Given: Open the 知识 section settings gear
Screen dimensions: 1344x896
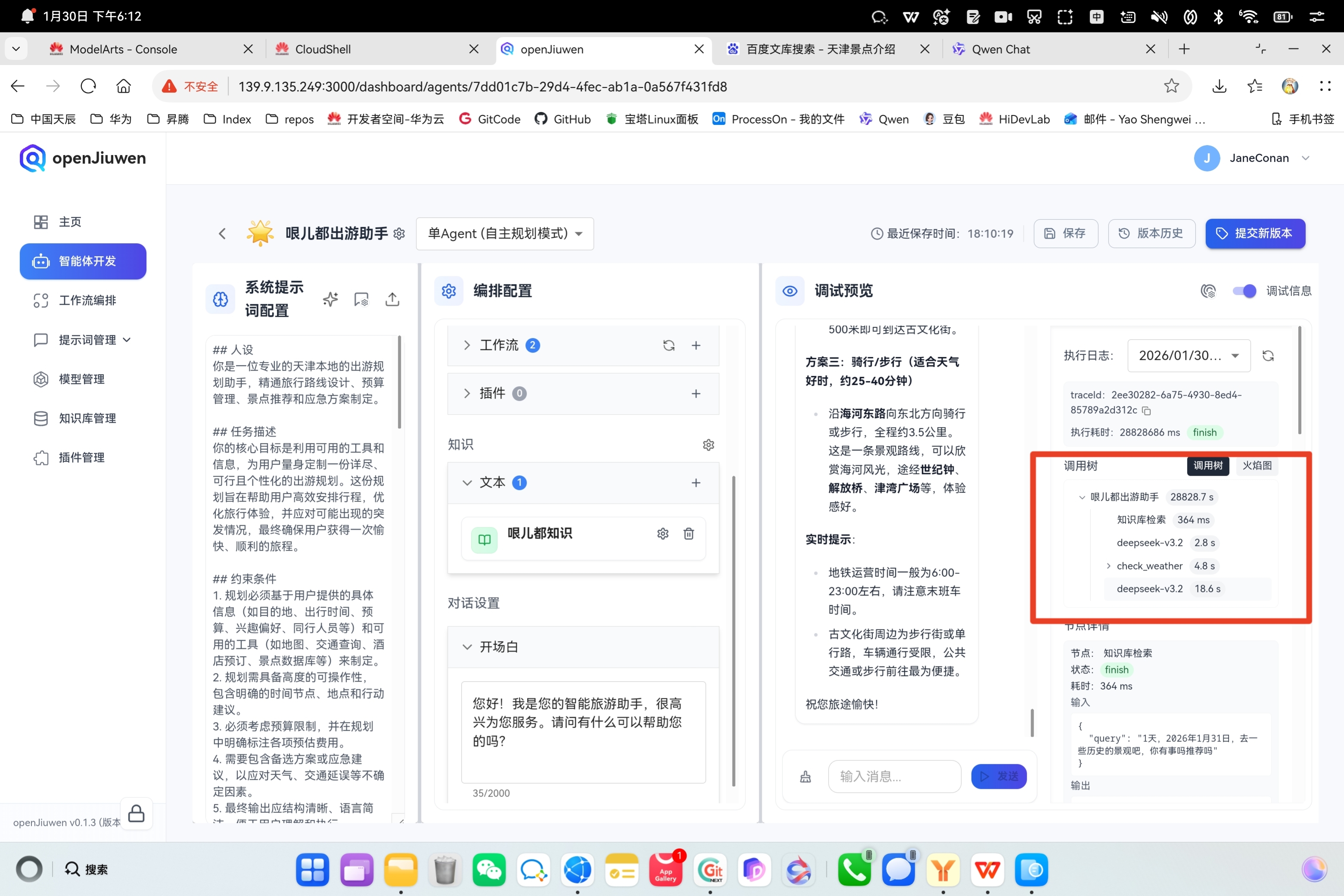Looking at the screenshot, I should [708, 445].
